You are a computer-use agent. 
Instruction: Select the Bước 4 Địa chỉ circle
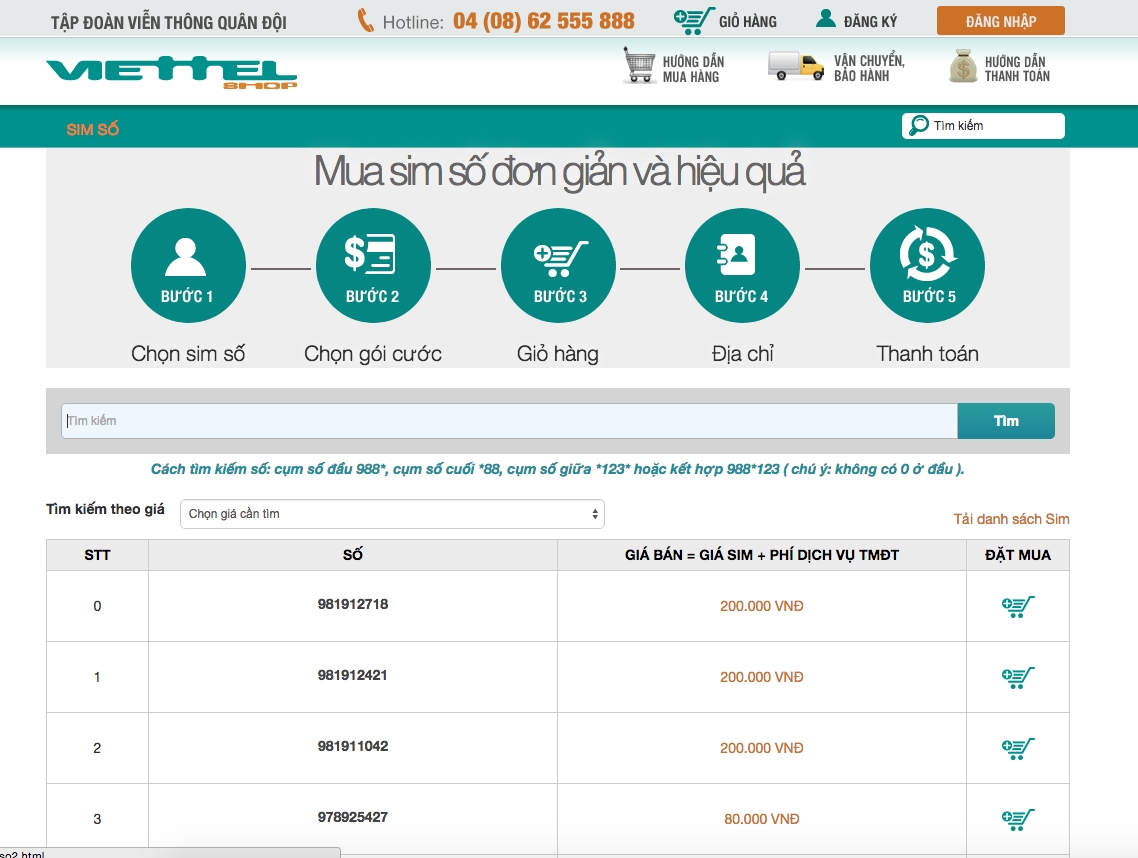coord(742,266)
